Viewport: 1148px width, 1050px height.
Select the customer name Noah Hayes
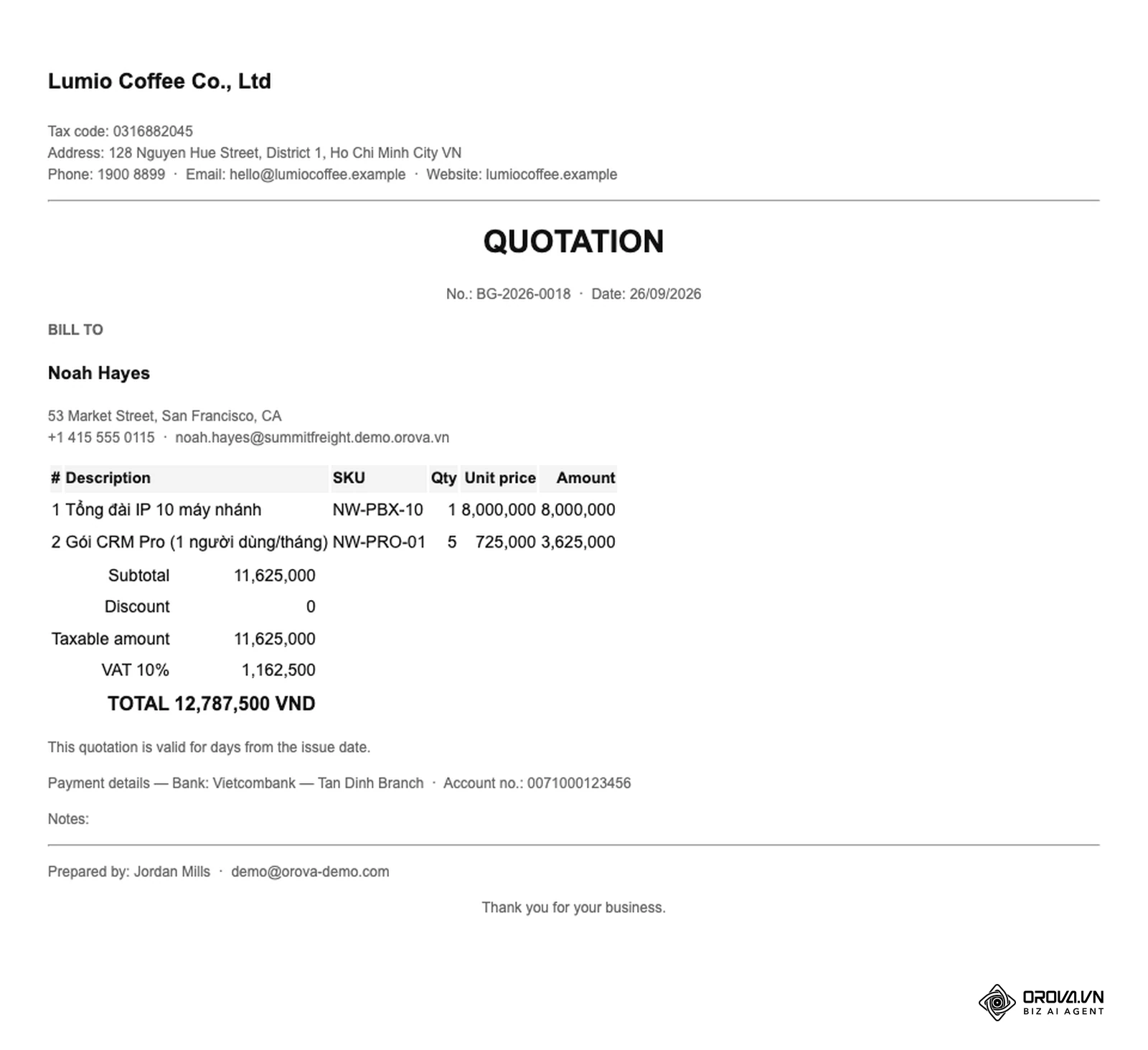[x=99, y=373]
